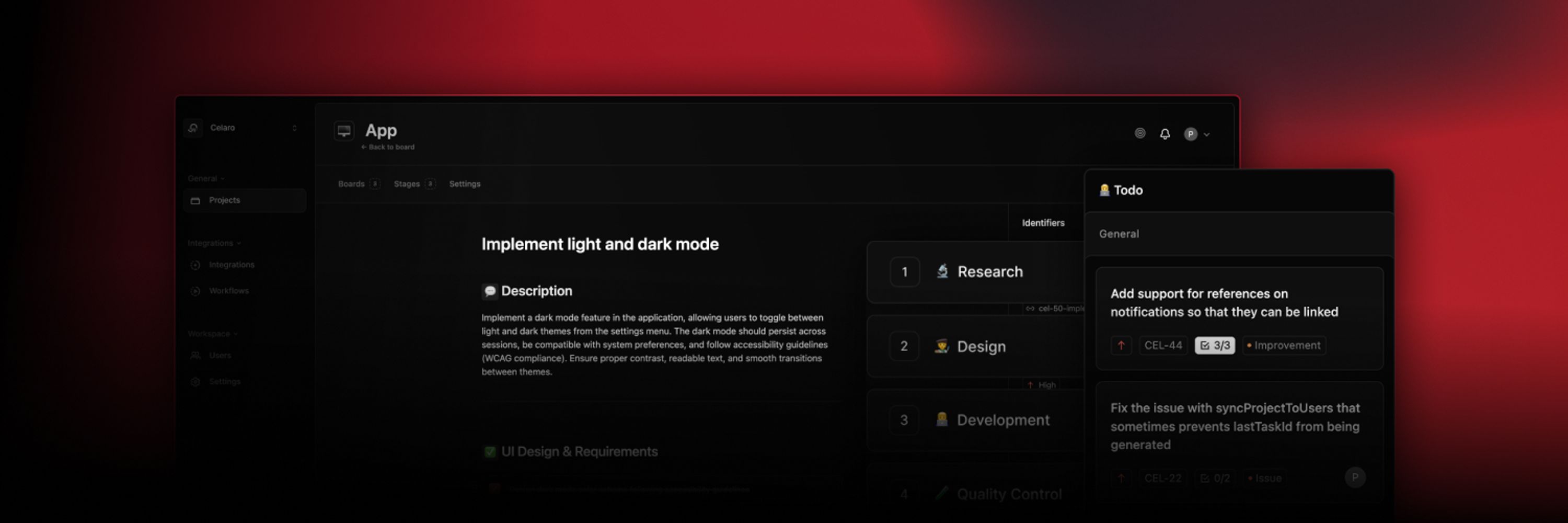Screen dimensions: 1568x523
Task: Click stage number 2 badge
Action: [x=904, y=346]
